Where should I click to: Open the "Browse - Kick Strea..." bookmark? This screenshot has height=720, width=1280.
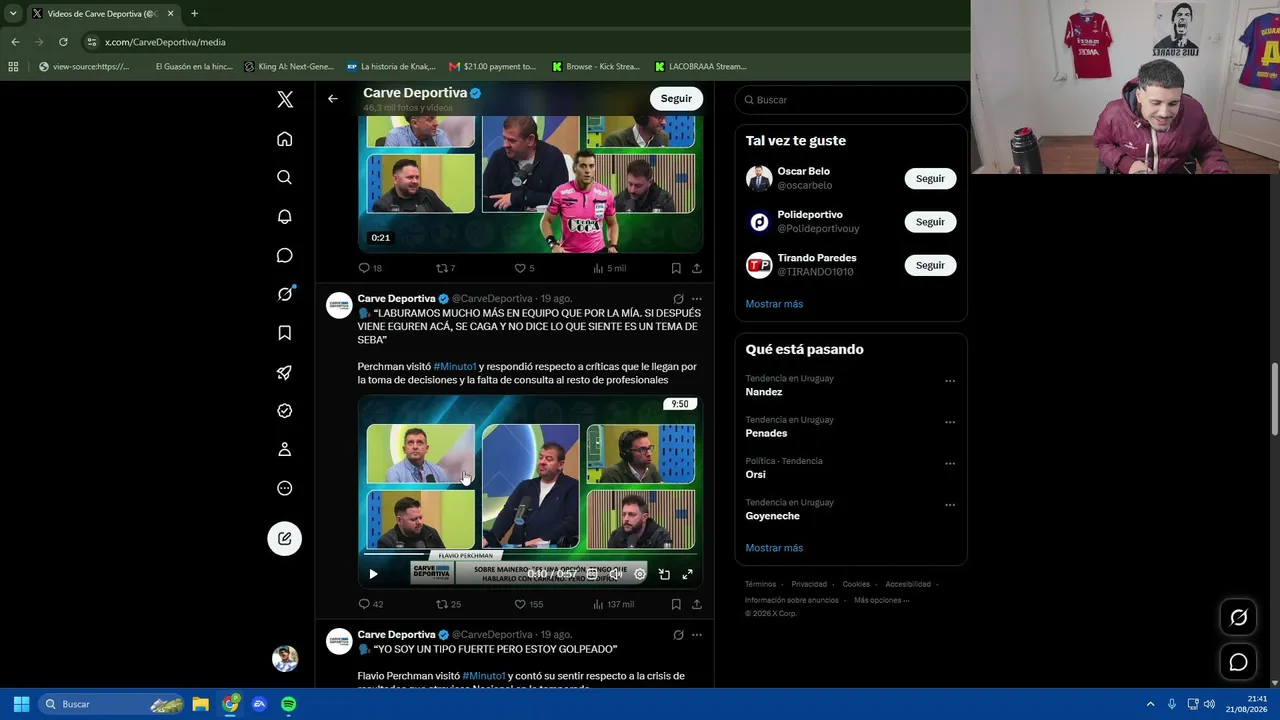point(596,67)
